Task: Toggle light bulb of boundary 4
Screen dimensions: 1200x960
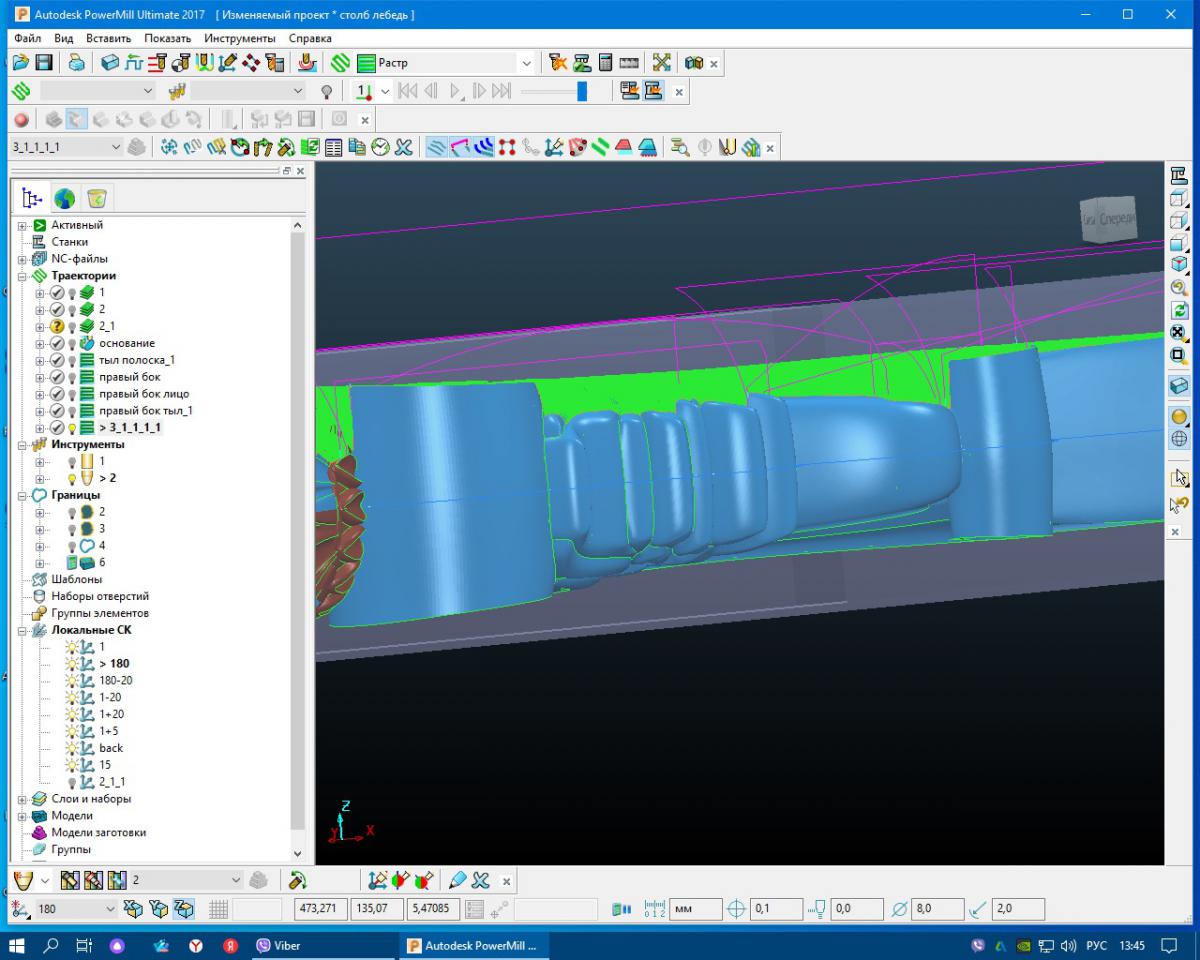Action: pyautogui.click(x=72, y=546)
